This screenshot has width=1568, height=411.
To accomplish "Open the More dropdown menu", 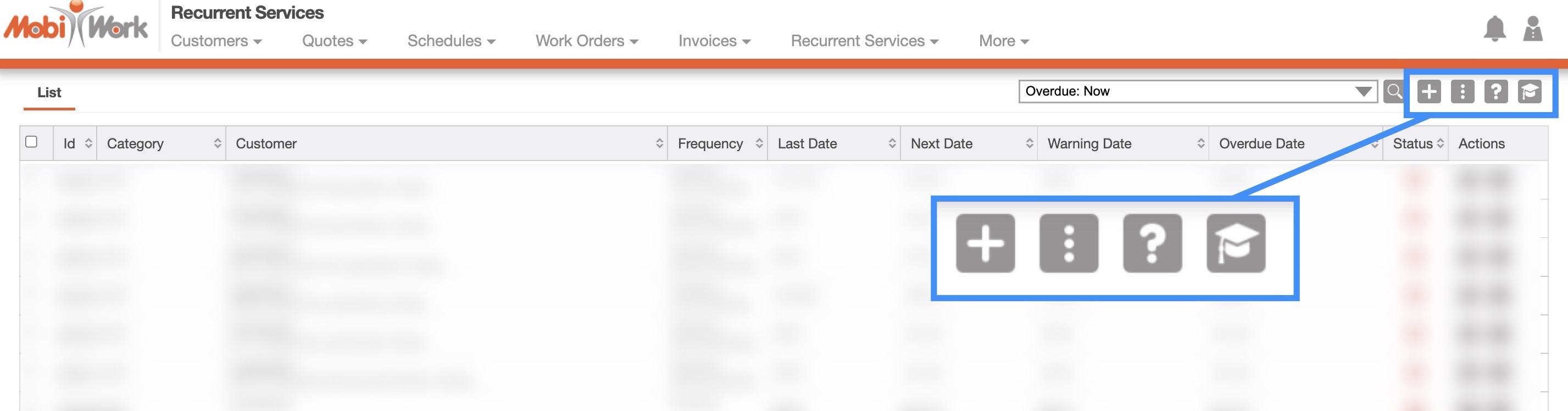I will pos(1003,41).
